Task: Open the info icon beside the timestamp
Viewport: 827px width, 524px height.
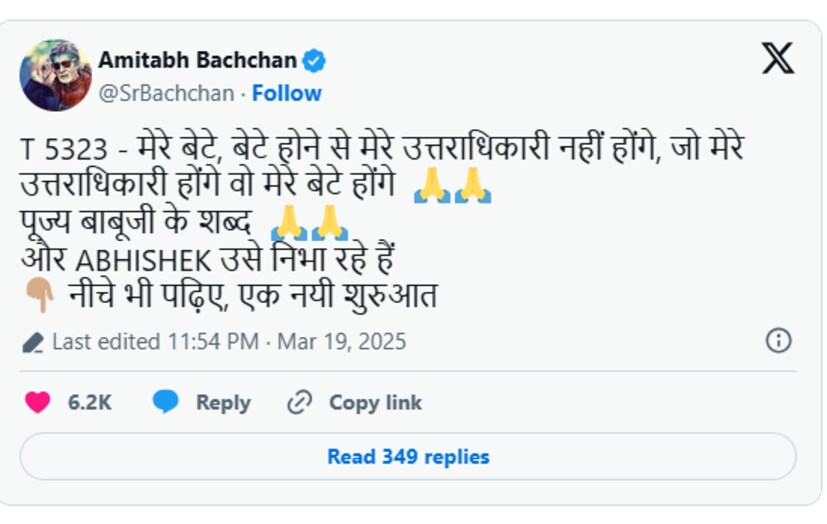Action: 778,341
